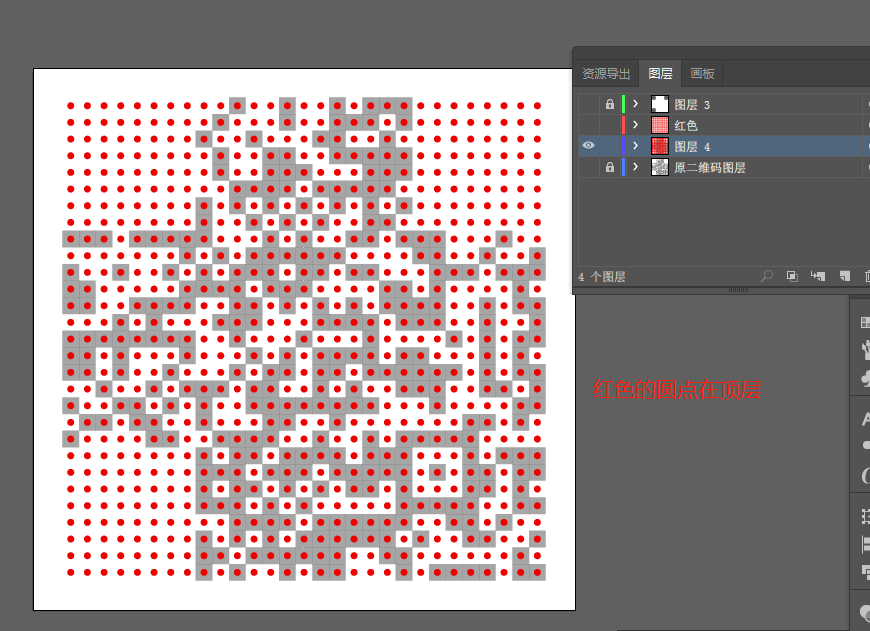Select the layer named 红色
The height and width of the screenshot is (631, 870).
pos(686,125)
